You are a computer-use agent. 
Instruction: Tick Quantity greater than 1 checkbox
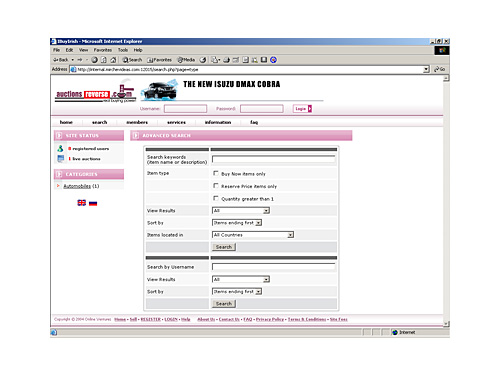(x=216, y=198)
